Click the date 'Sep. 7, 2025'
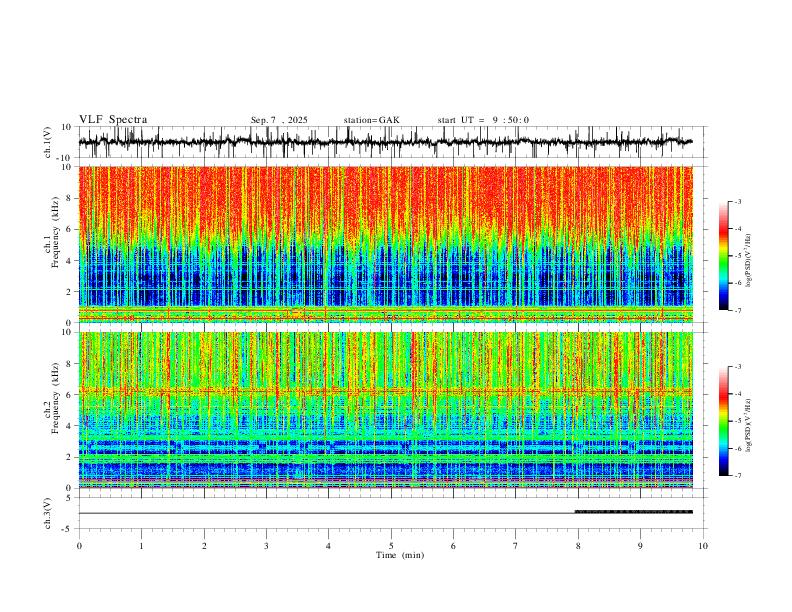 click(279, 120)
